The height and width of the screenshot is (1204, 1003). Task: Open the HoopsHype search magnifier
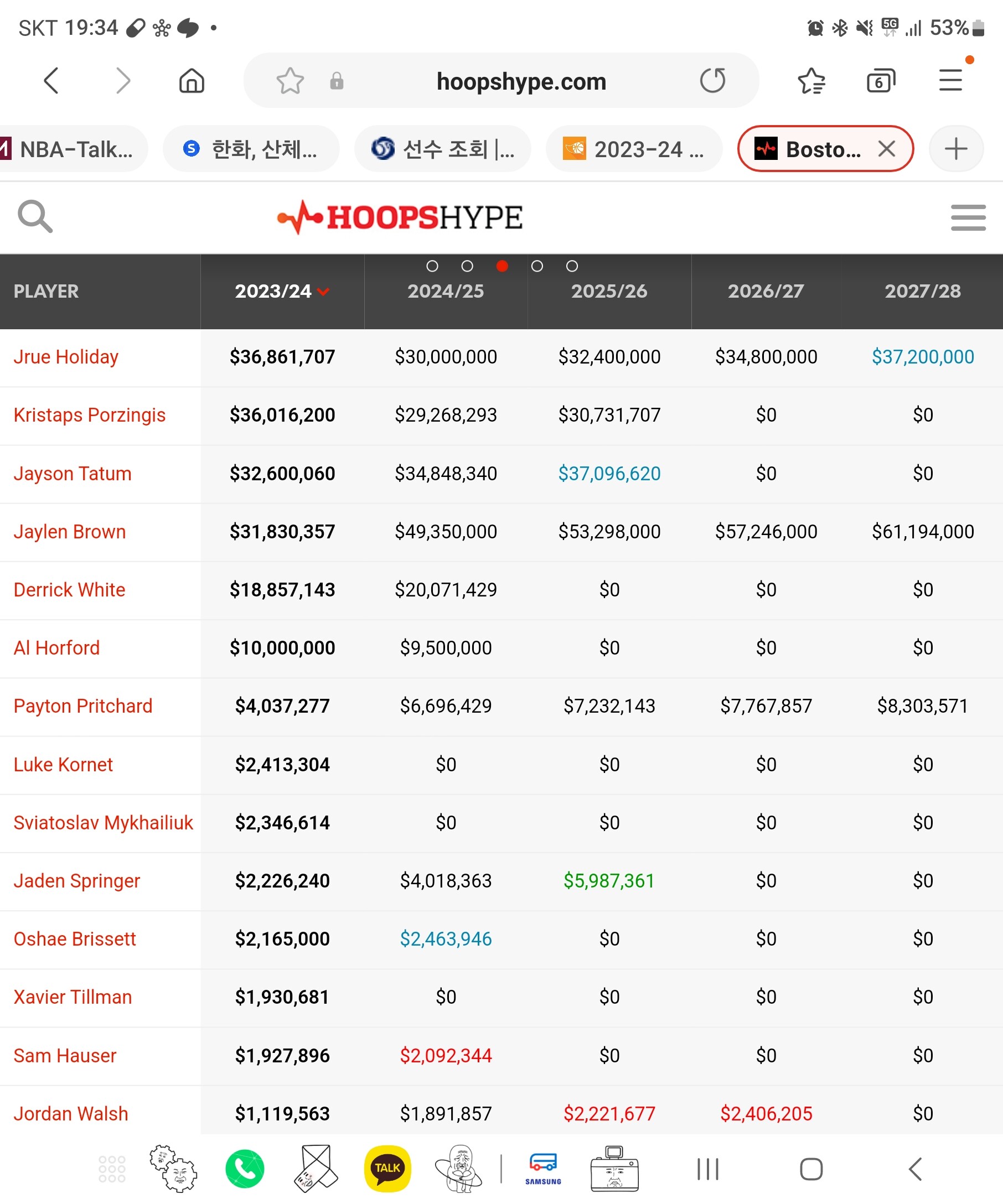tap(35, 217)
